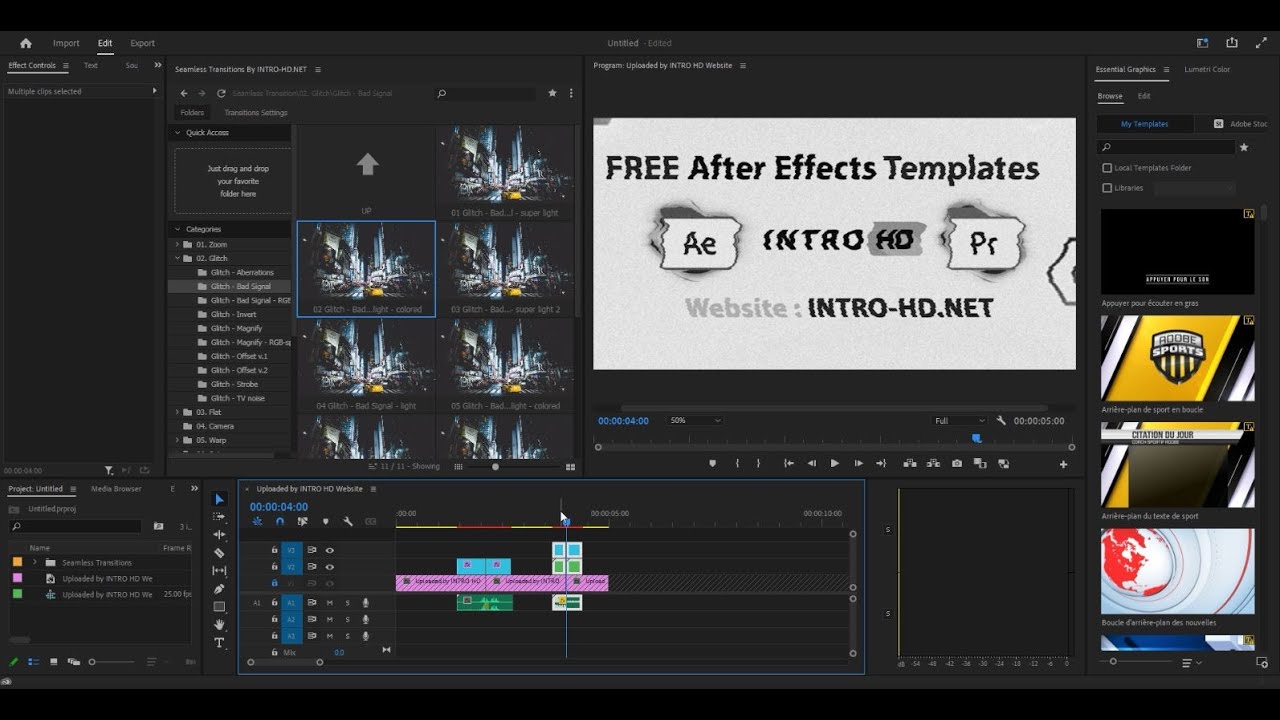Hide track V3 with its eye icon
This screenshot has width=1280, height=720.
(x=329, y=550)
